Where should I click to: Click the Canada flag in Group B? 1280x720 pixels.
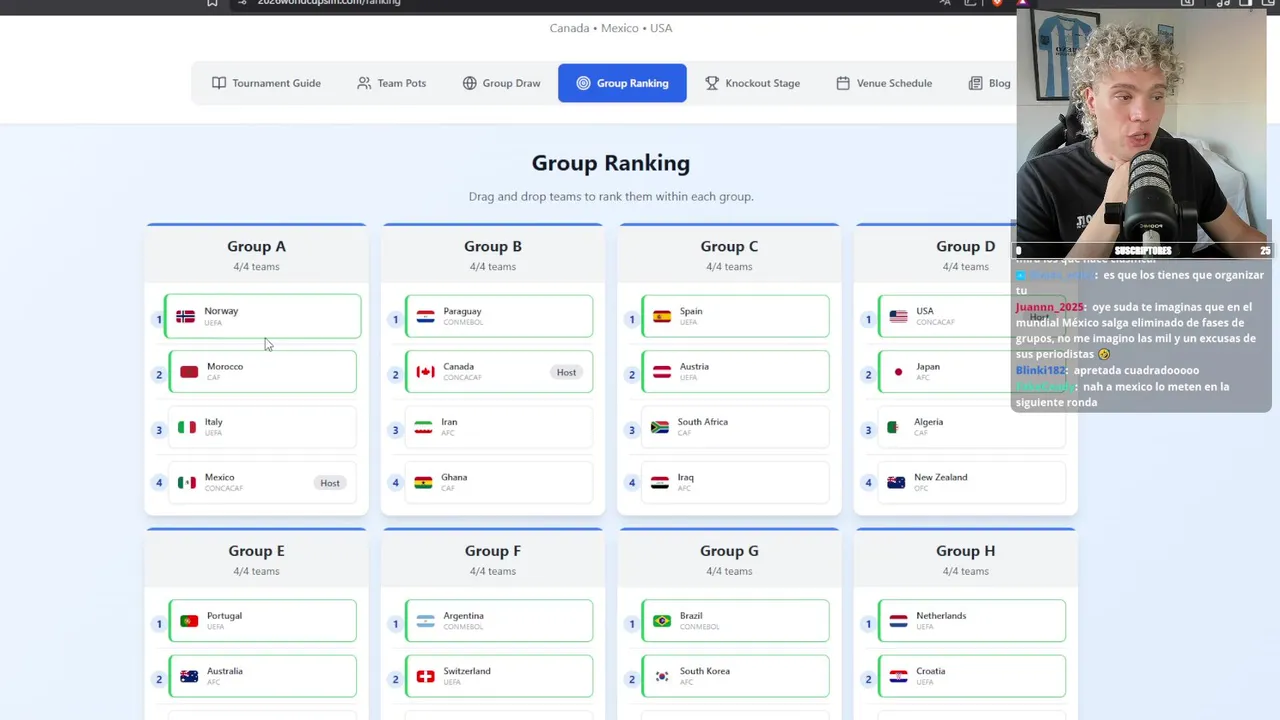coord(425,372)
